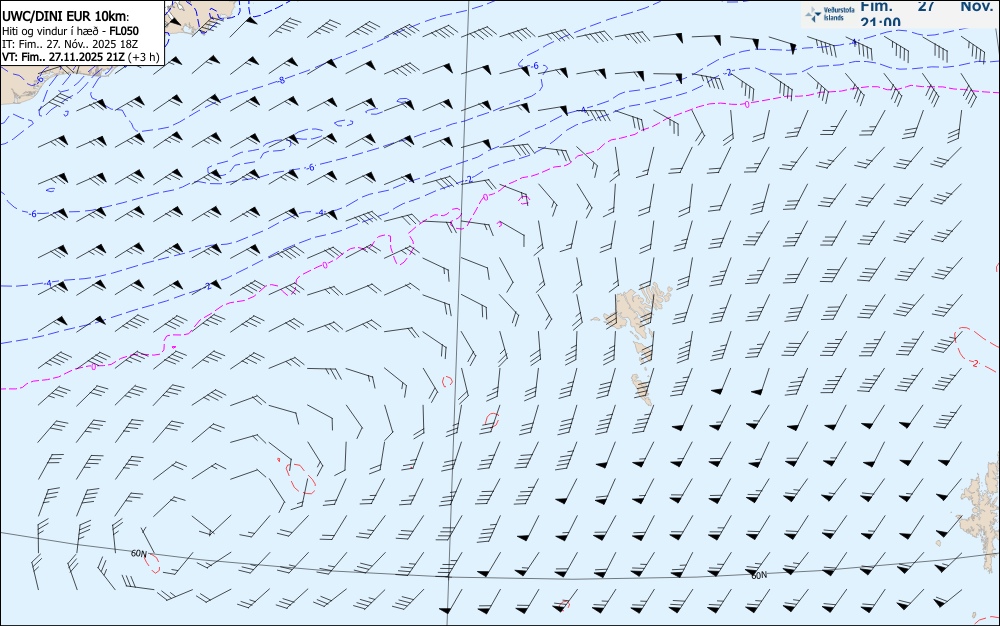This screenshot has height=626, width=1000.
Task: Click the "Hiti og vindur í hæð - FL050" line
Action: pos(70,31)
